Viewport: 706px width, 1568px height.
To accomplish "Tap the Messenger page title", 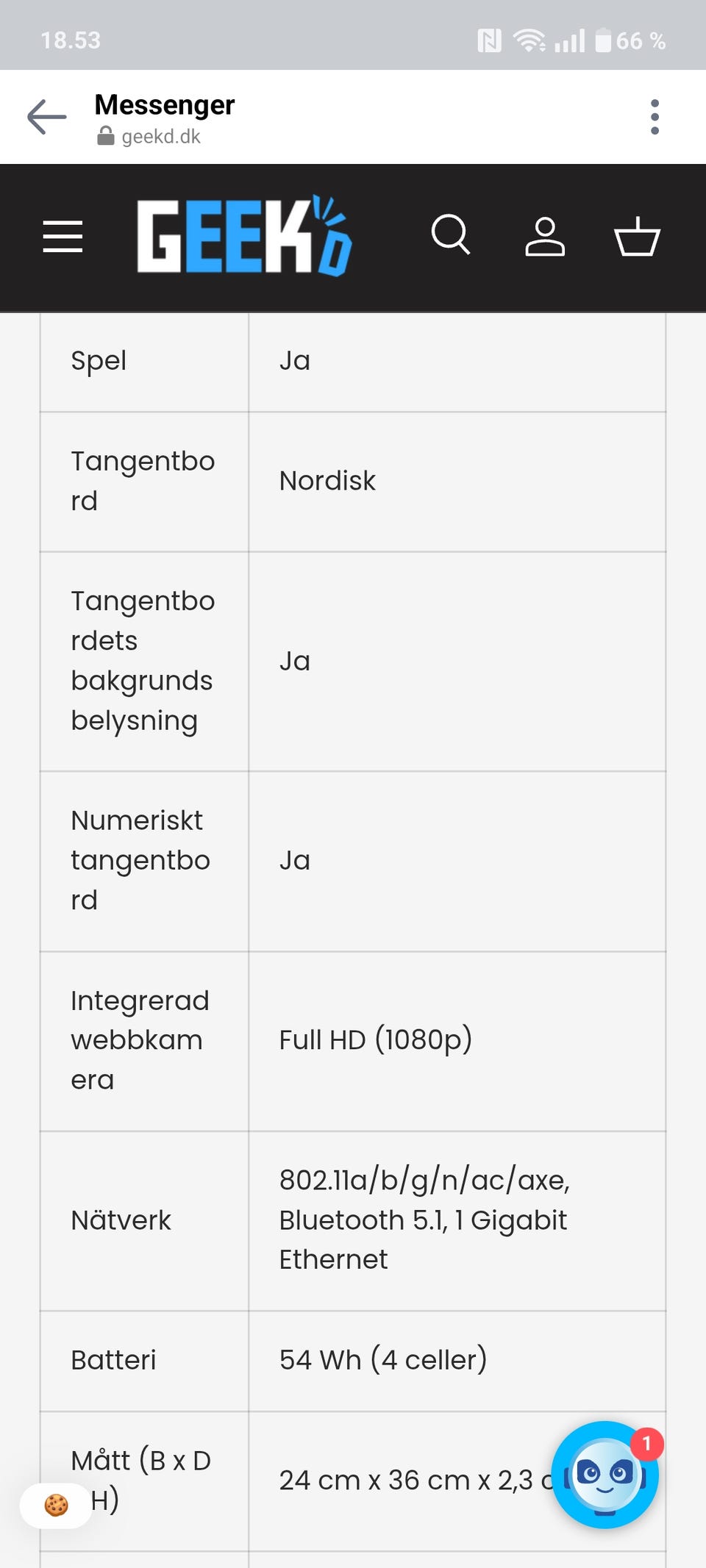I will [165, 105].
